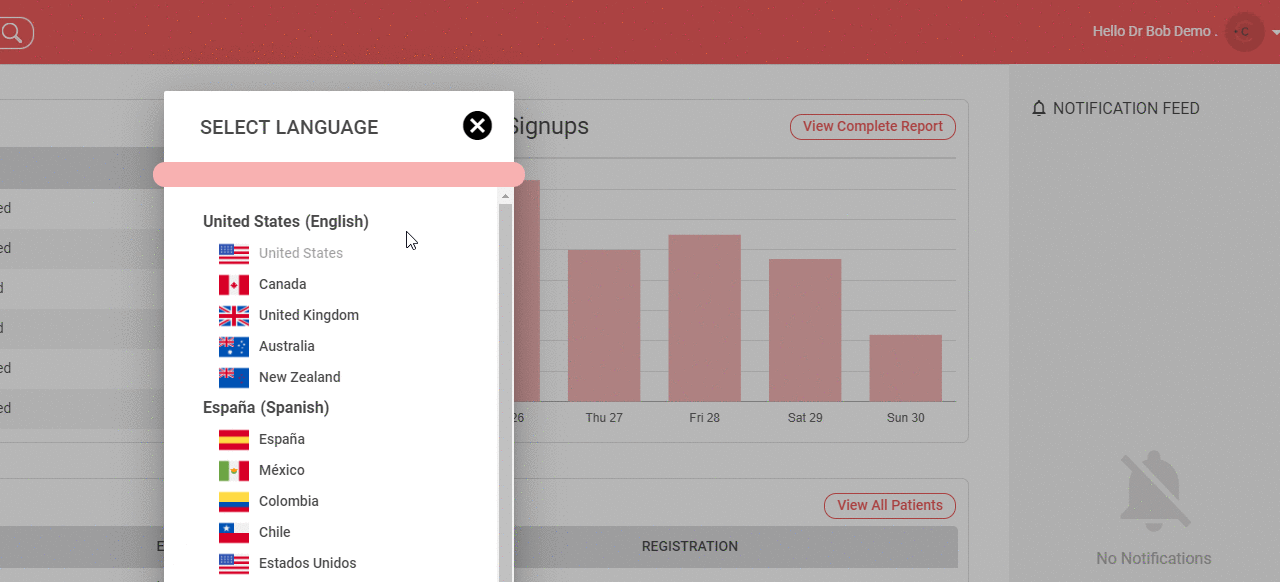
Task: Click the México flag icon
Action: pyautogui.click(x=234, y=471)
